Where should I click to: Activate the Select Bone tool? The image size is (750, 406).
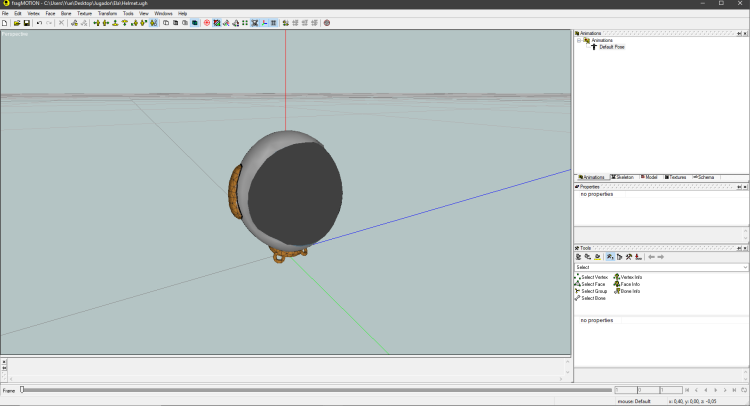pyautogui.click(x=592, y=298)
